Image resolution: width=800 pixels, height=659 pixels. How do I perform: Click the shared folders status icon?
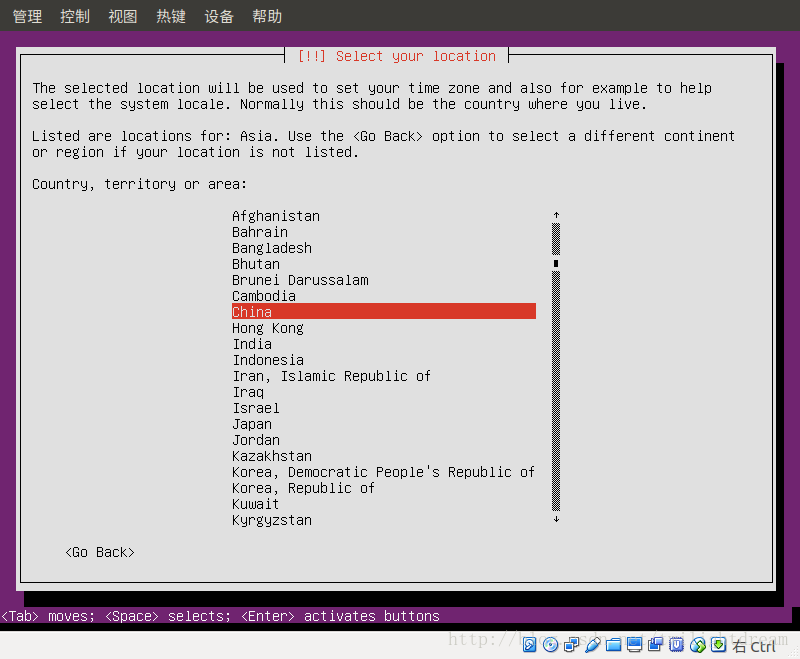pyautogui.click(x=614, y=645)
